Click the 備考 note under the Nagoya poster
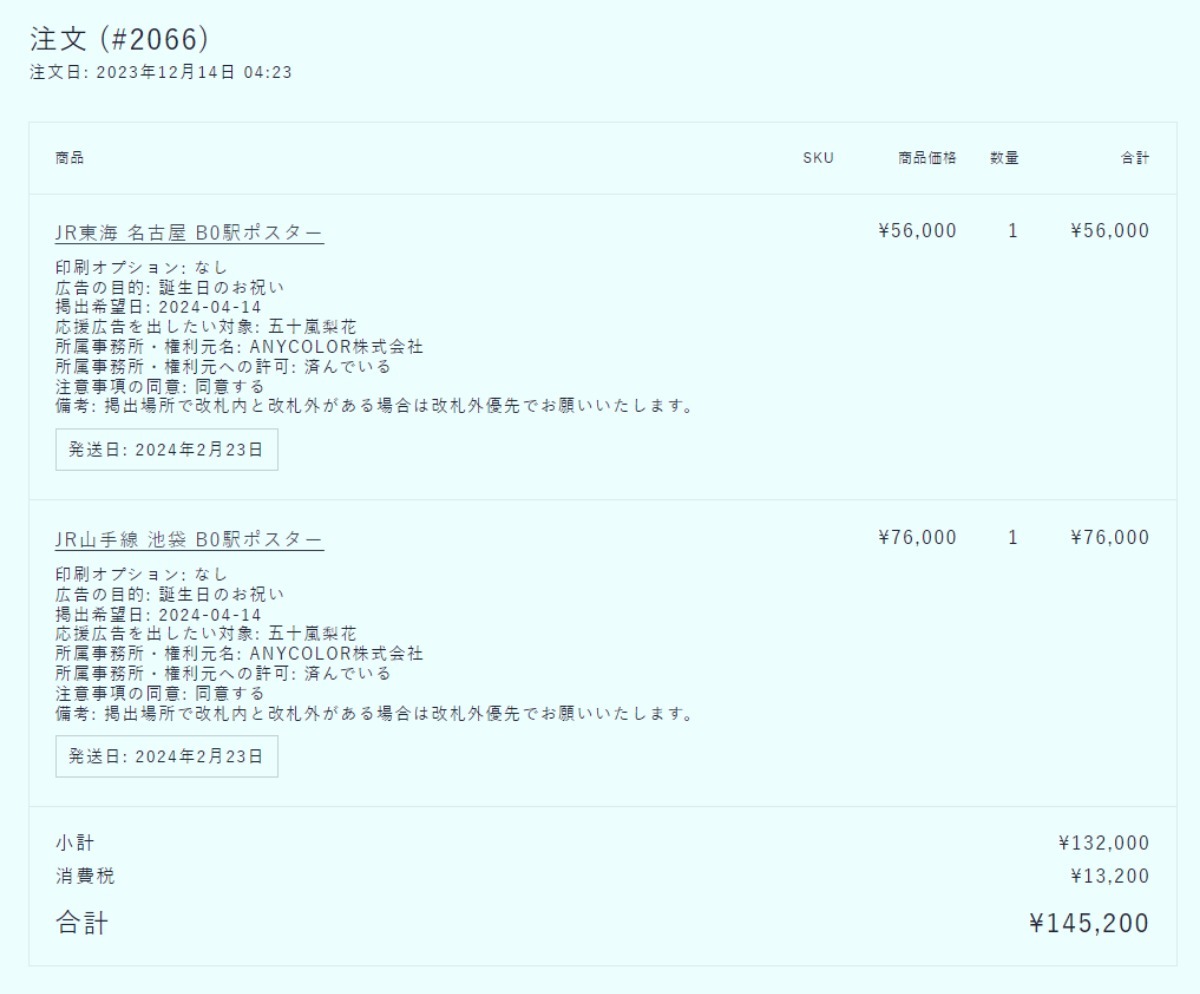This screenshot has height=994, width=1200. (x=375, y=406)
